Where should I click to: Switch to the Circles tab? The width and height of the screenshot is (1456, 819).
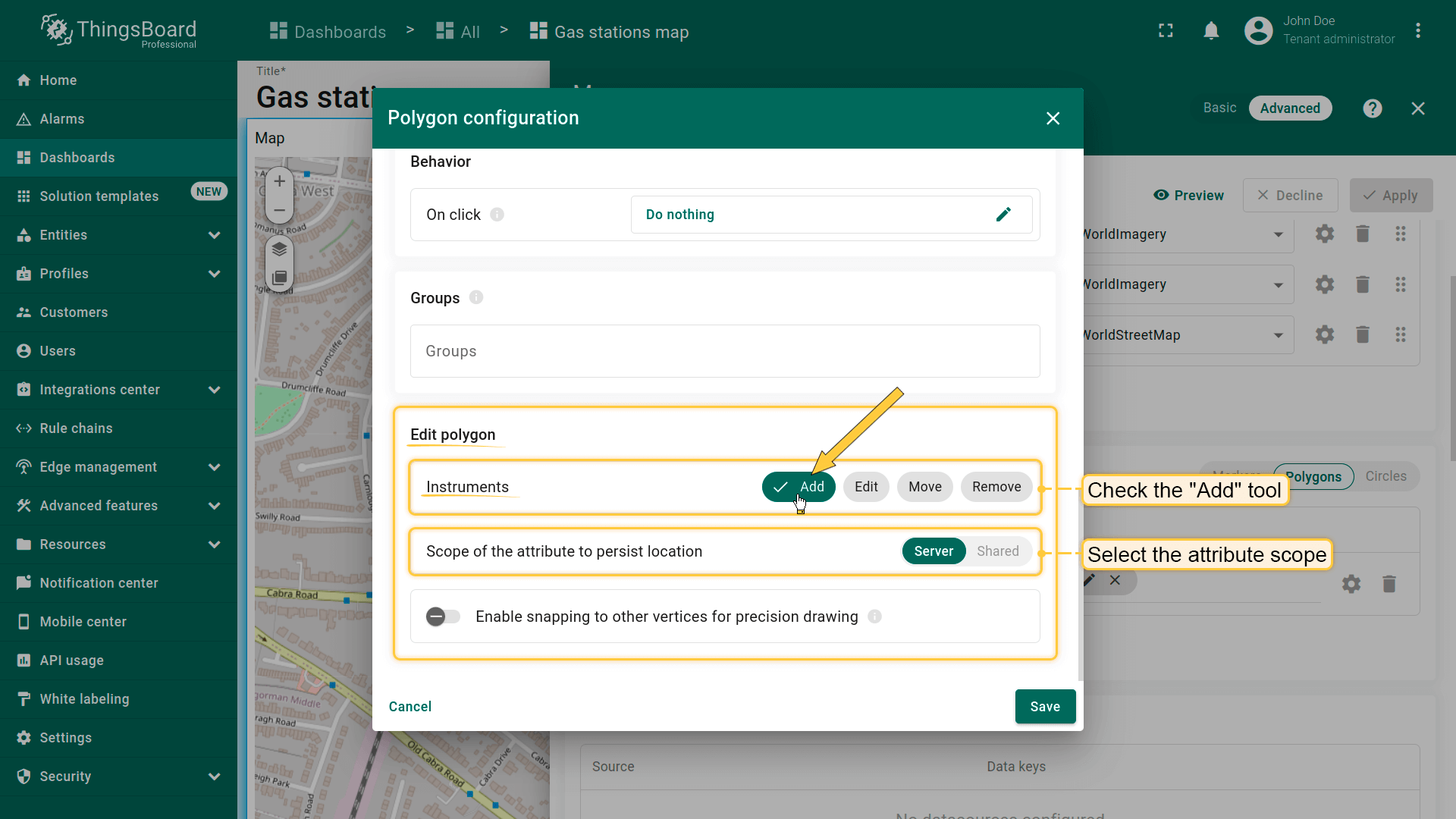pyautogui.click(x=1385, y=476)
